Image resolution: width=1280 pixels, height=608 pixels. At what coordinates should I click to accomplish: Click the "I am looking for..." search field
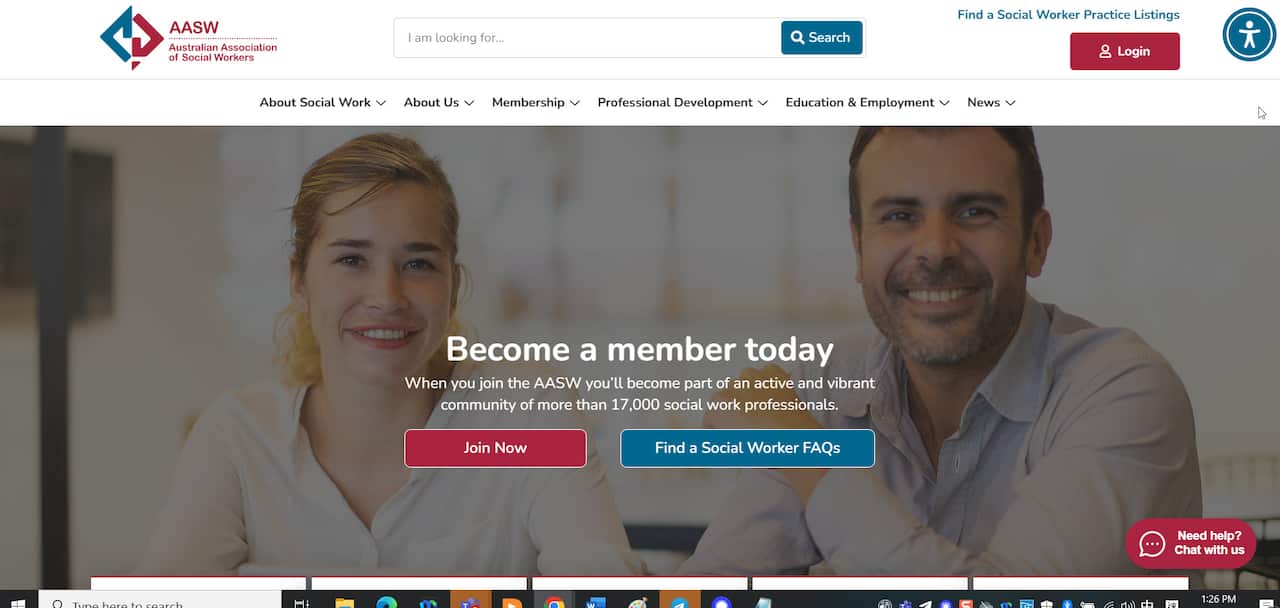click(588, 38)
